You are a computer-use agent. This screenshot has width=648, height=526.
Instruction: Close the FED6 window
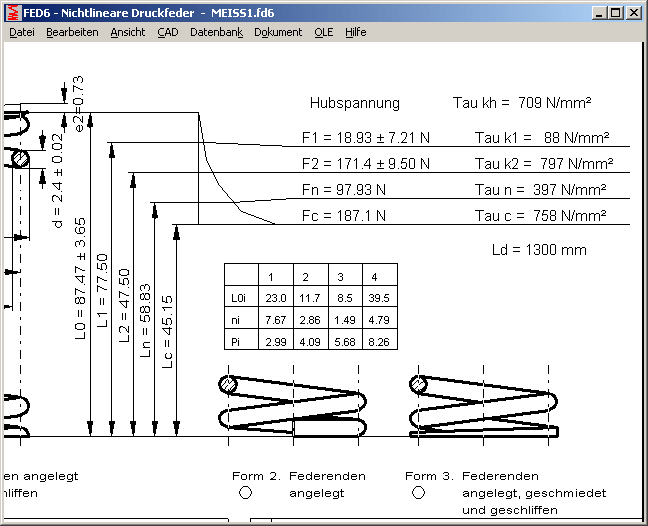pos(633,13)
